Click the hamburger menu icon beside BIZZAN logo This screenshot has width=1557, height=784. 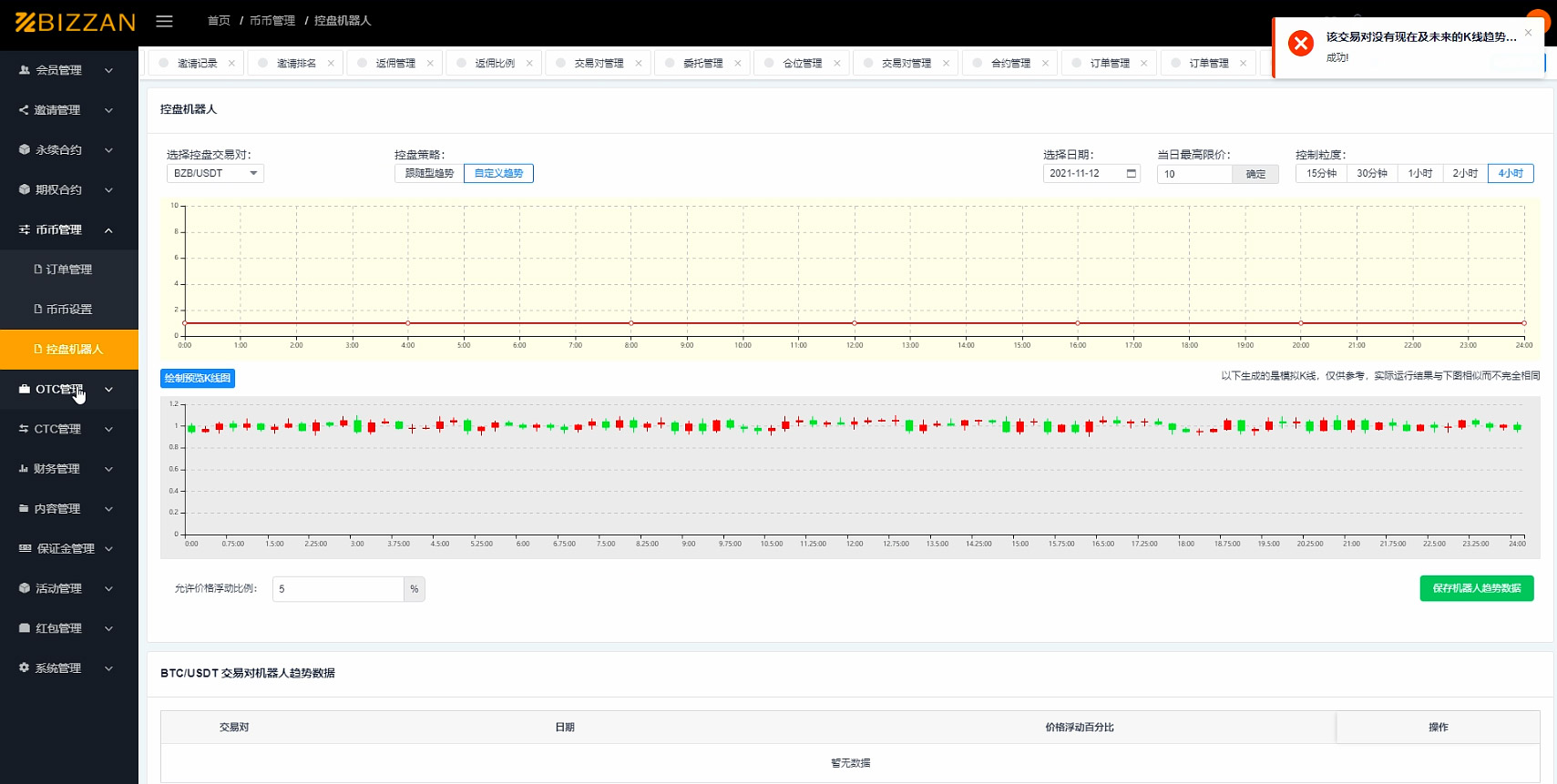pyautogui.click(x=164, y=21)
